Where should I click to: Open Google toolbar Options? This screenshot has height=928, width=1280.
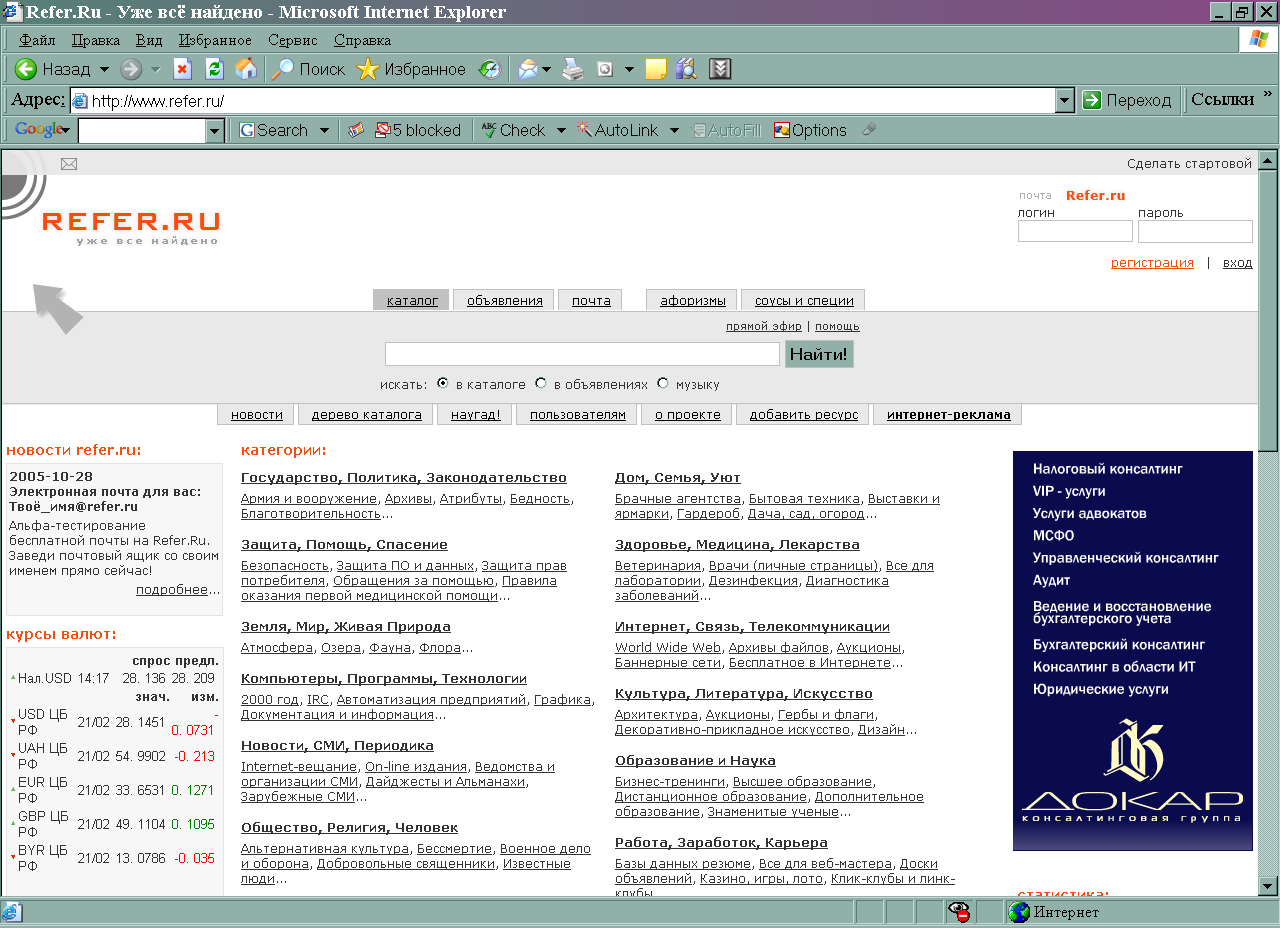point(810,130)
